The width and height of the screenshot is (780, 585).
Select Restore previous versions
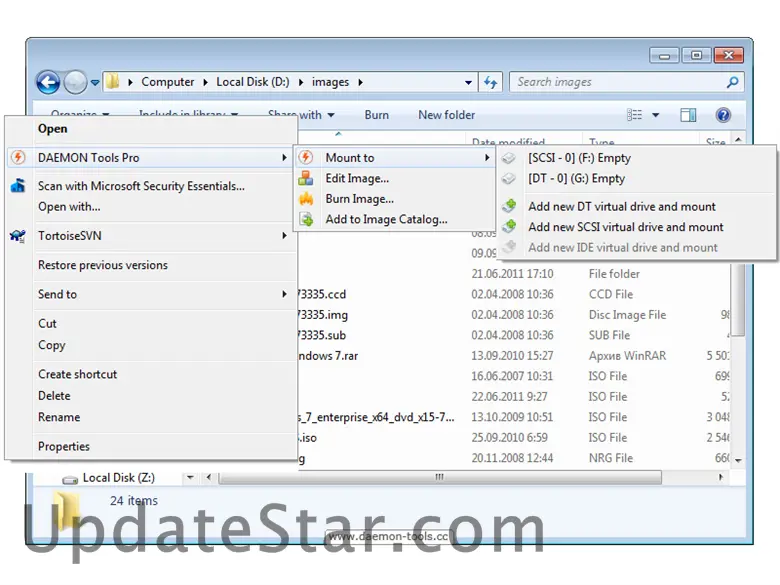point(103,265)
